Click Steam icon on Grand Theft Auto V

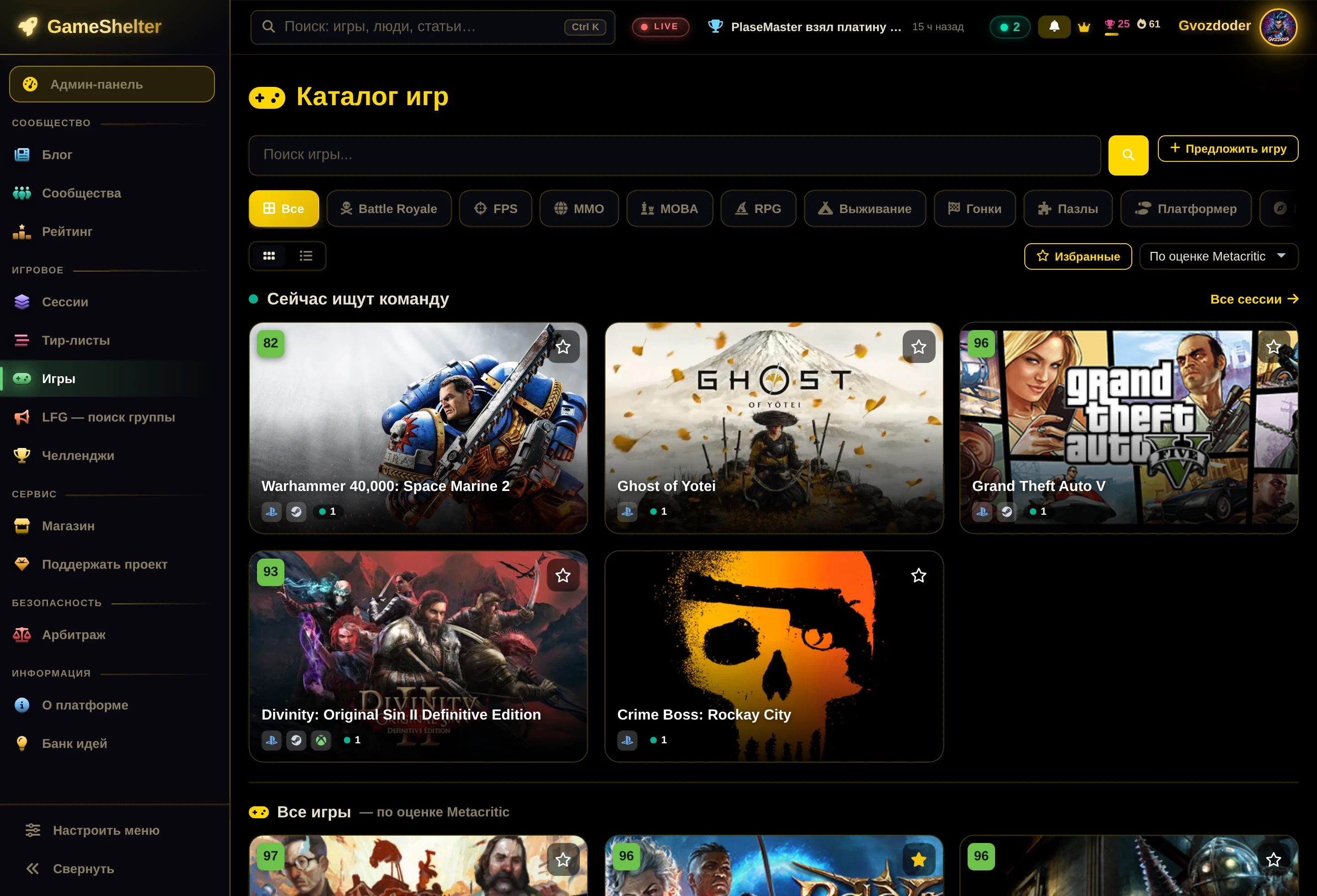tap(1006, 512)
